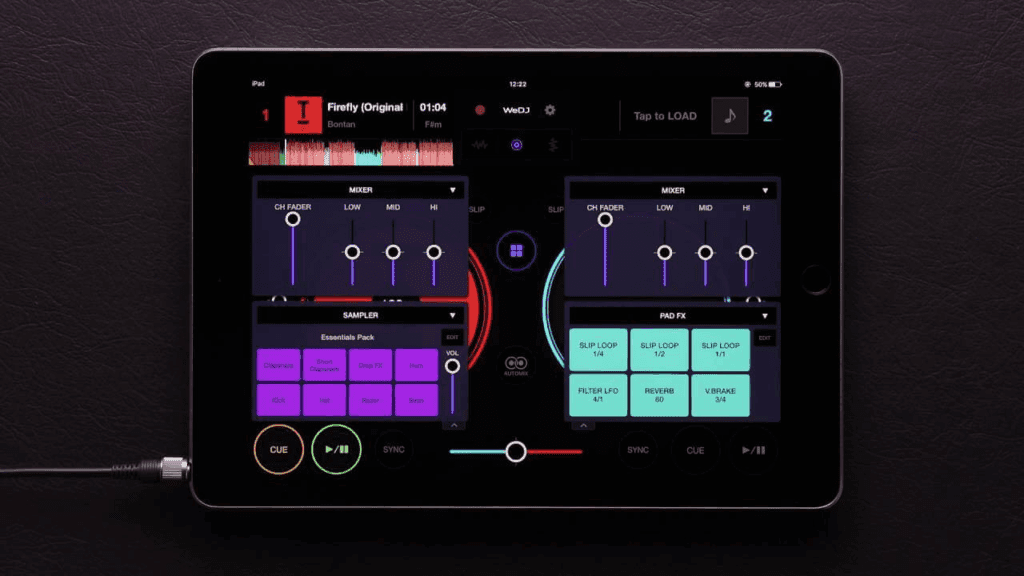Tap the red Firefly track artwork
This screenshot has width=1024, height=576.
[x=303, y=115]
